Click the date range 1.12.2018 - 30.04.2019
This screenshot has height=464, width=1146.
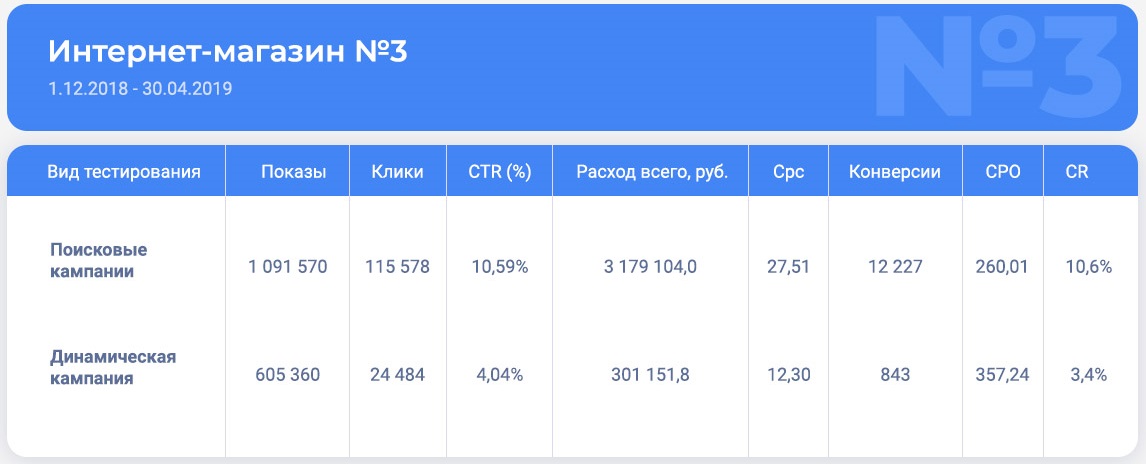point(140,89)
